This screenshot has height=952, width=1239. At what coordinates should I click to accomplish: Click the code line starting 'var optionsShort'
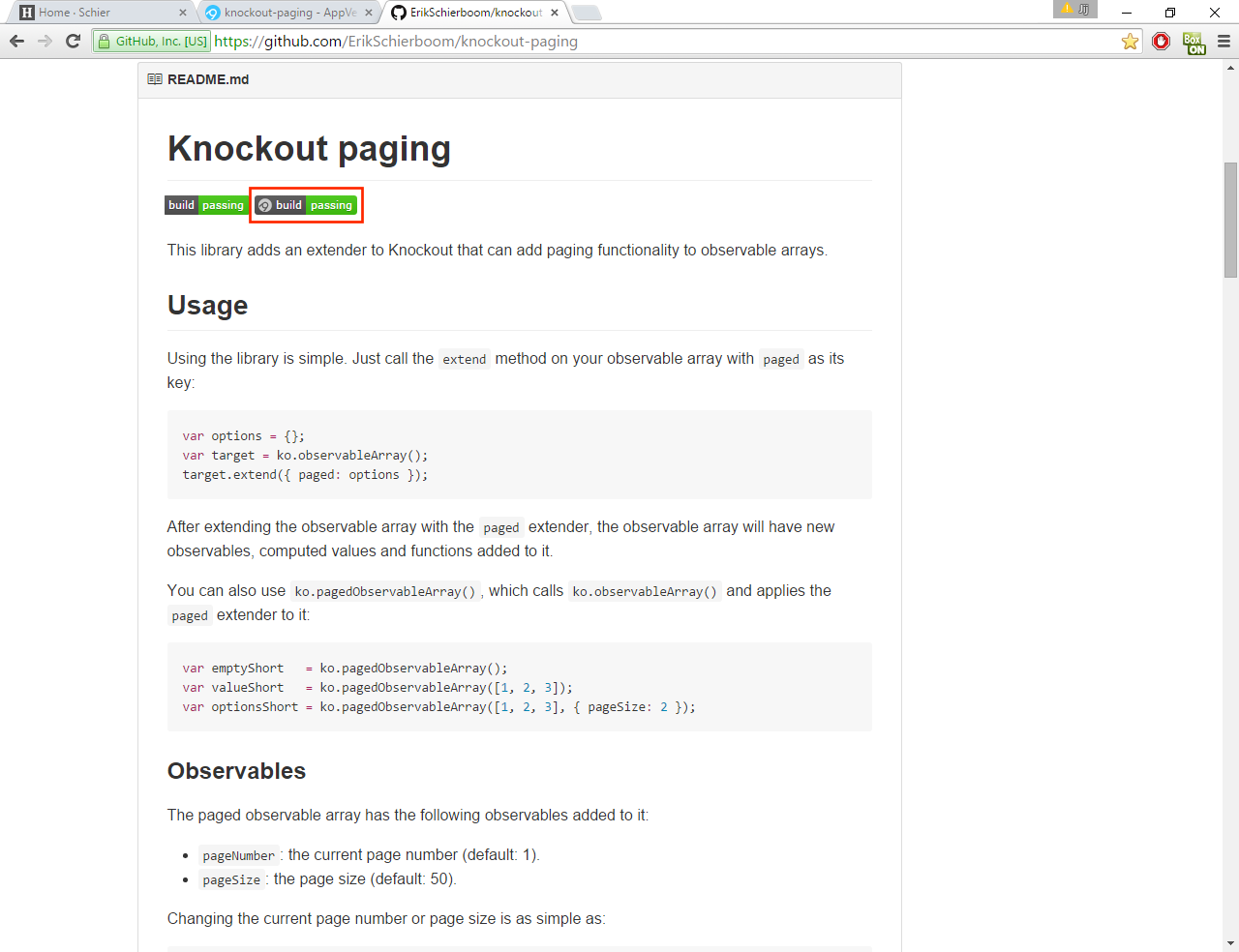coord(438,707)
